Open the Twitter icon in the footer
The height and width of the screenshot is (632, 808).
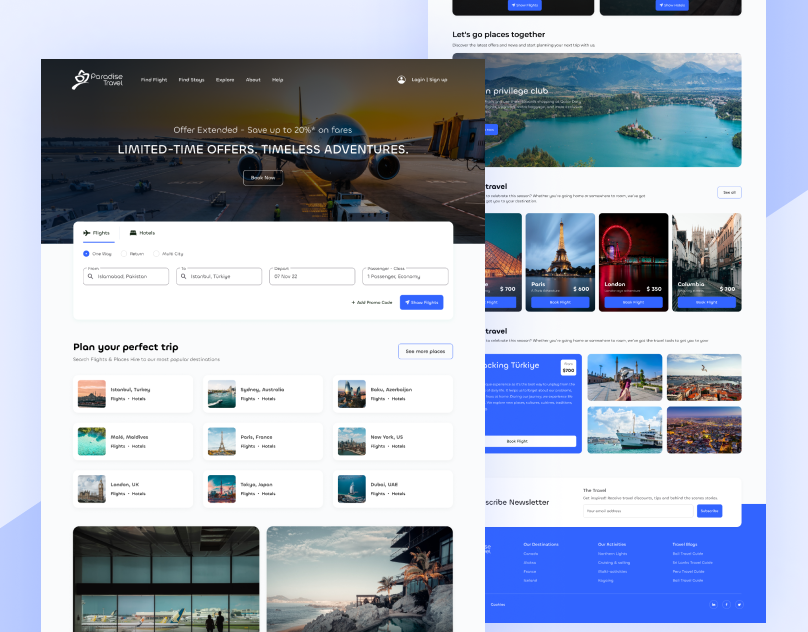[739, 605]
